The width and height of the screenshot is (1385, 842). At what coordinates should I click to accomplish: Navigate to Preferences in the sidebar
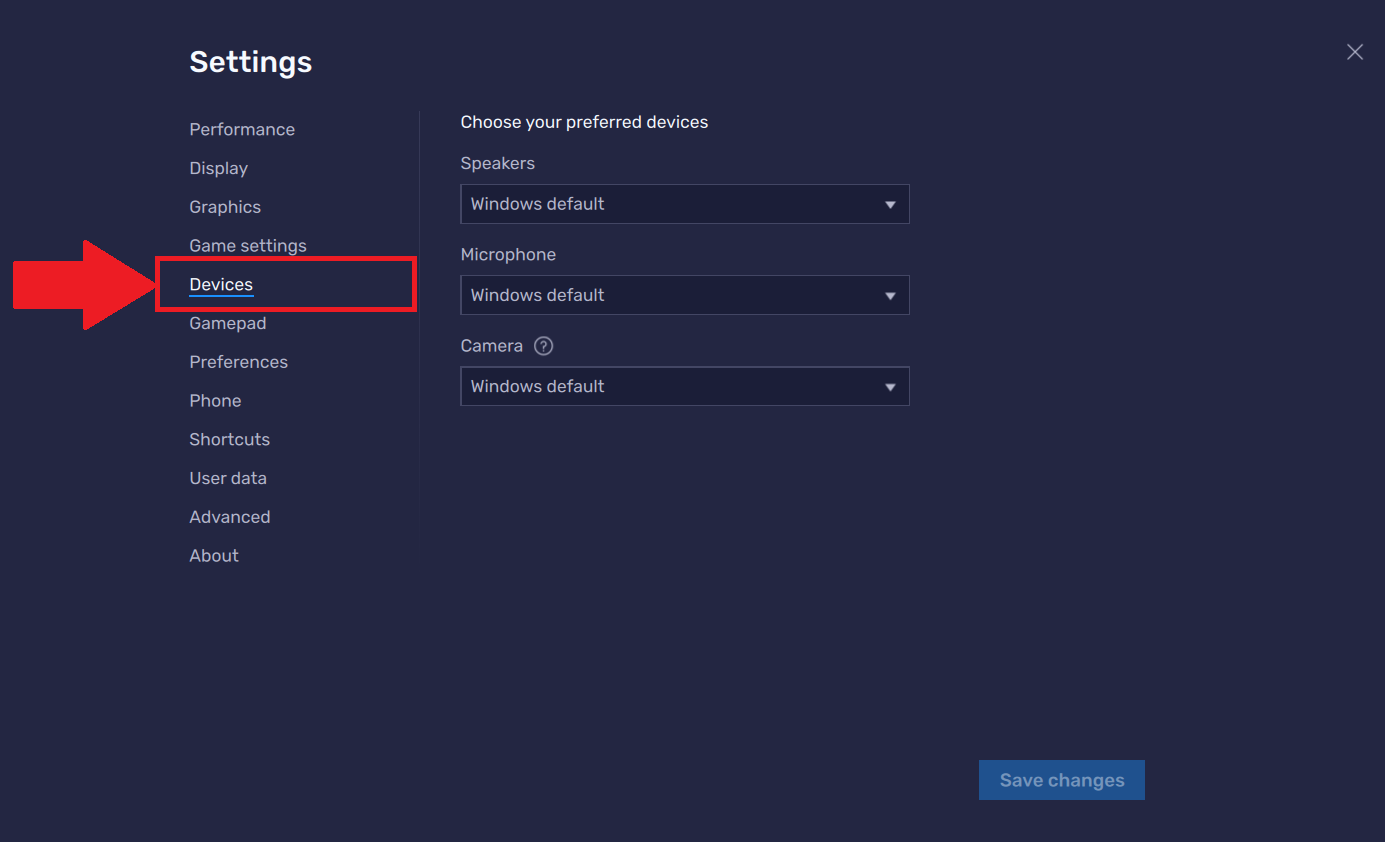point(239,362)
